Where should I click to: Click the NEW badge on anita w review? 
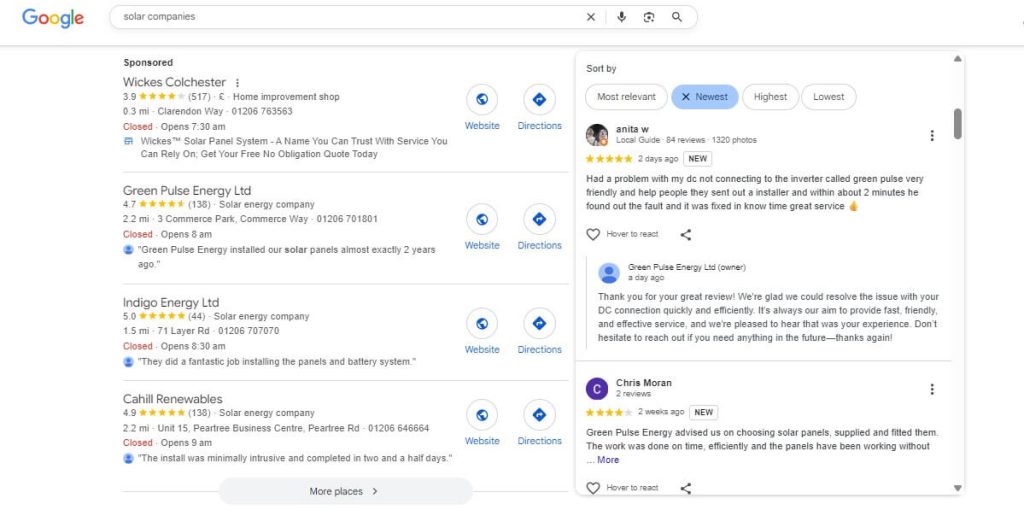pyautogui.click(x=697, y=159)
